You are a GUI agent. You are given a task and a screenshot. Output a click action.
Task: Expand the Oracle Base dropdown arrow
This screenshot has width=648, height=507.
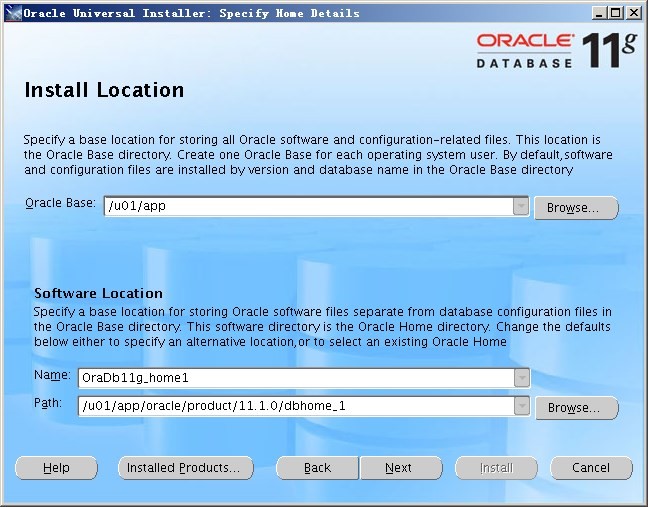coord(520,207)
